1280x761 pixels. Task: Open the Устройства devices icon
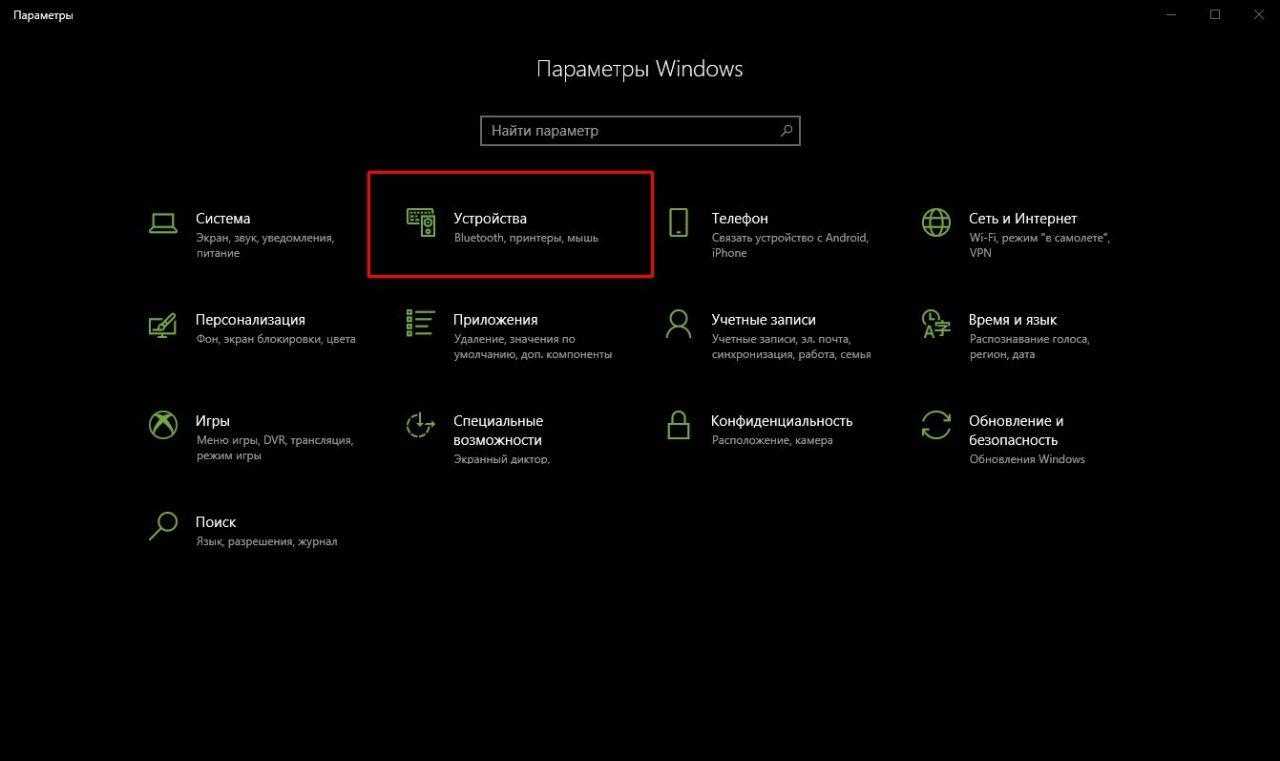(421, 222)
